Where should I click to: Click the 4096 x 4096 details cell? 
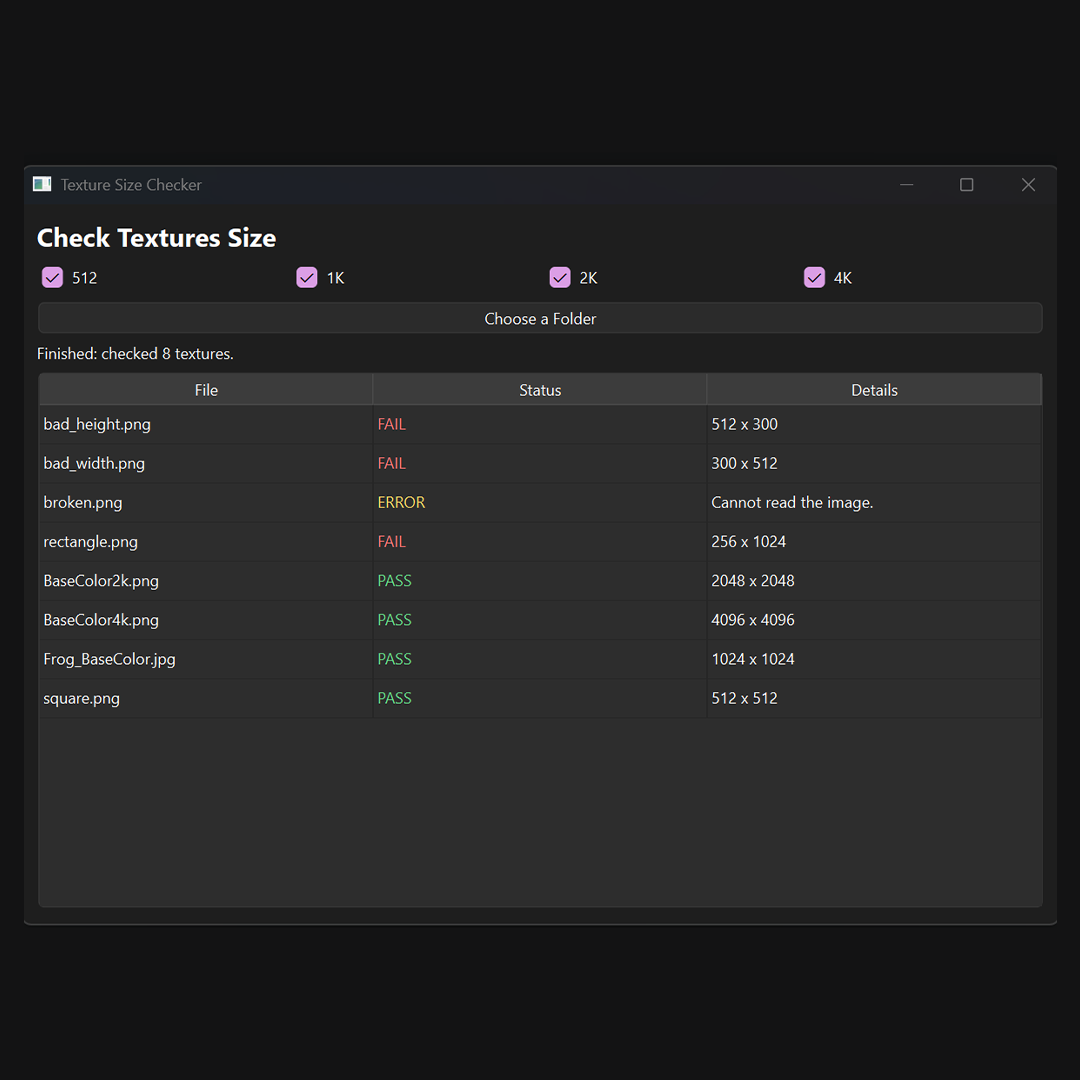(874, 621)
